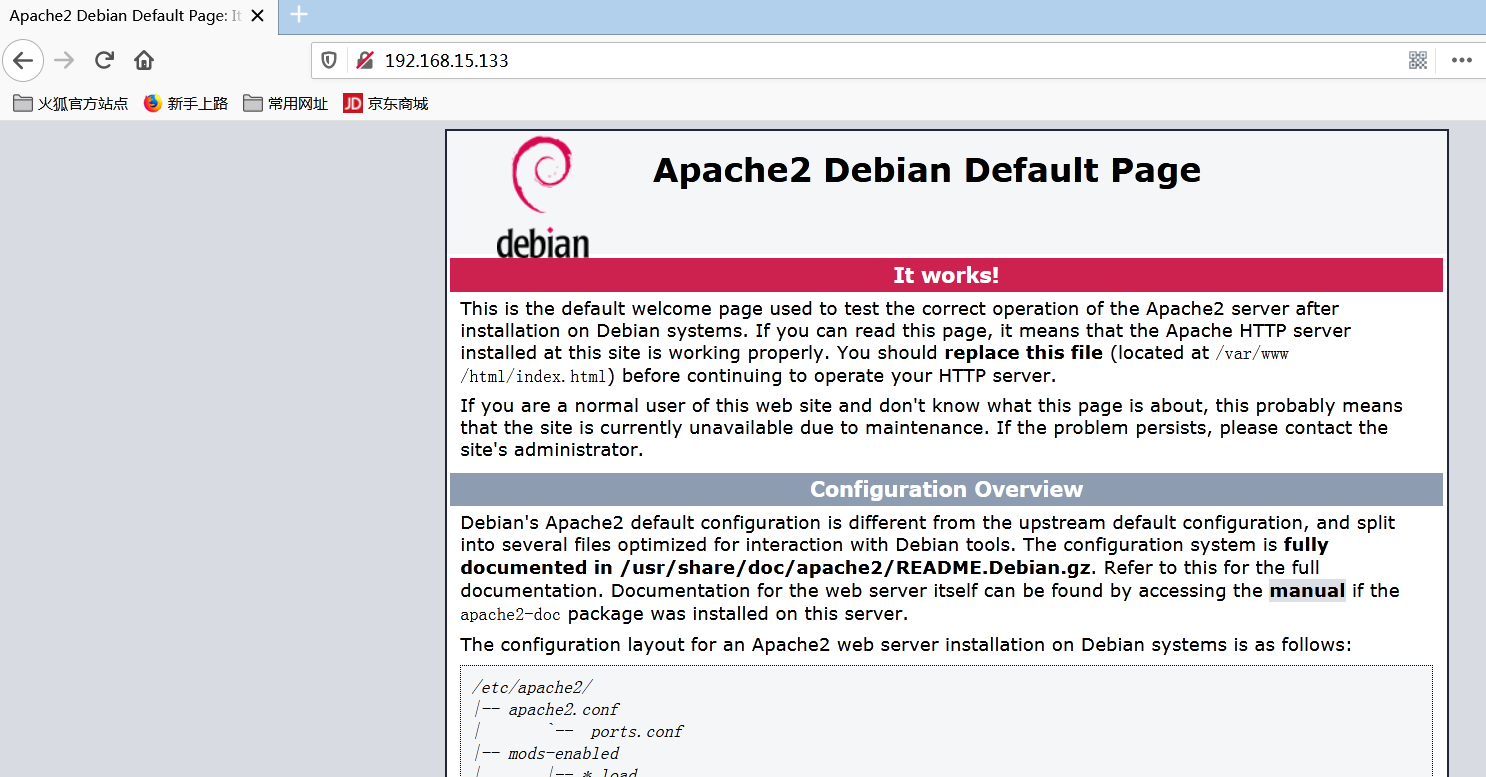
Task: Open the 常用网址 bookmark folder
Action: click(x=287, y=103)
